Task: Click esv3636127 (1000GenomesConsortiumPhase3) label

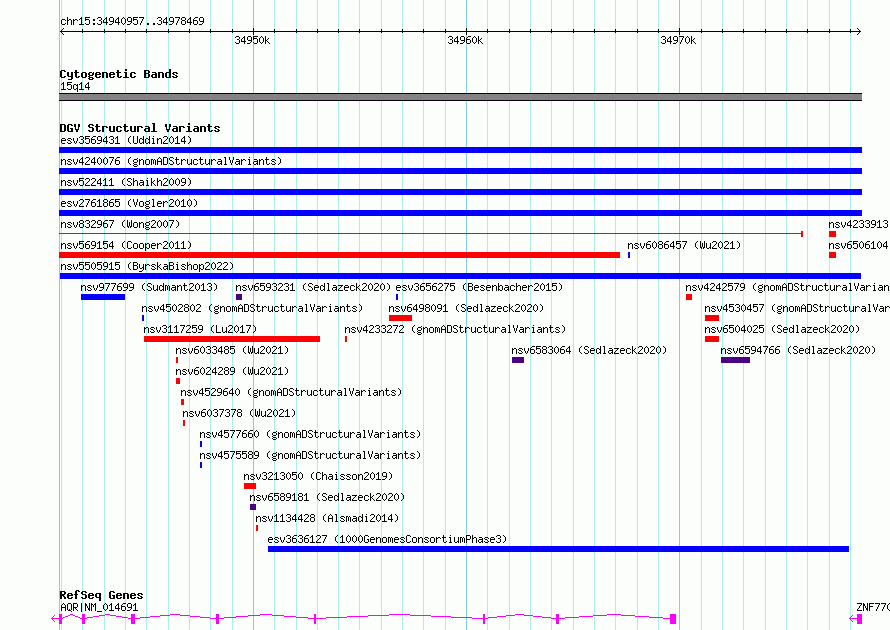Action: click(387, 539)
